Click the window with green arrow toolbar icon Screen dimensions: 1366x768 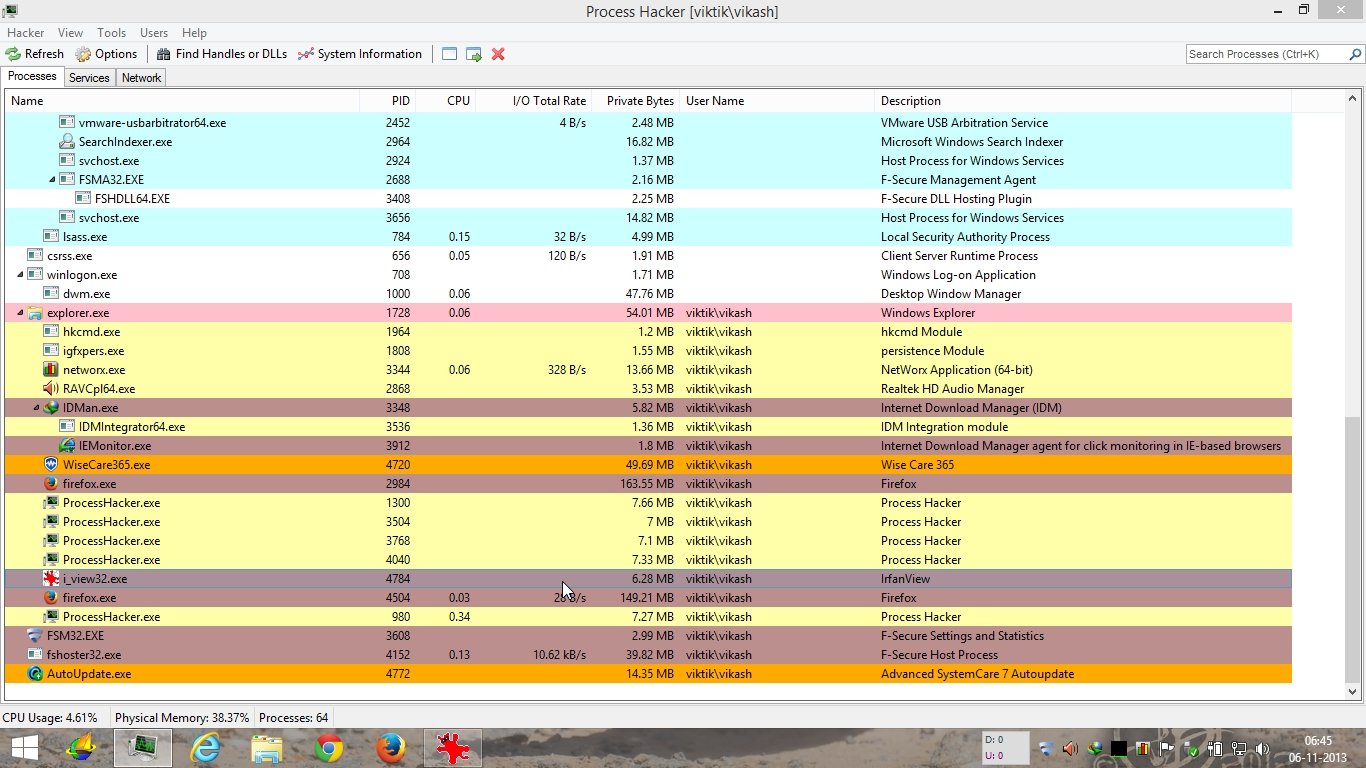[474, 54]
